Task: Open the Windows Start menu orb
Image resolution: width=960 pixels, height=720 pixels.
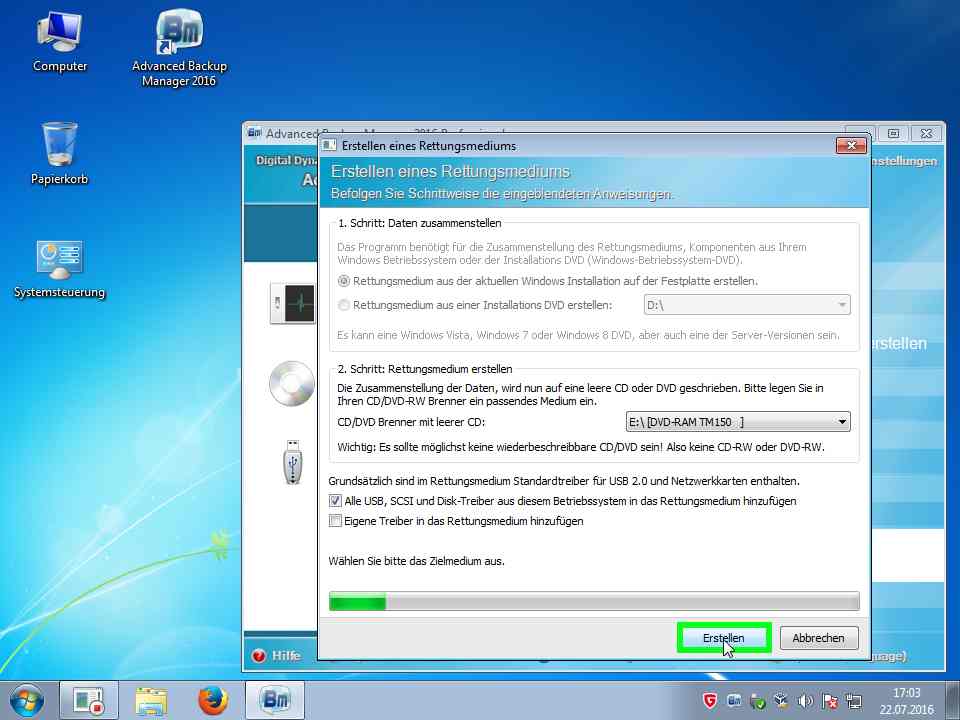Action: [x=26, y=700]
